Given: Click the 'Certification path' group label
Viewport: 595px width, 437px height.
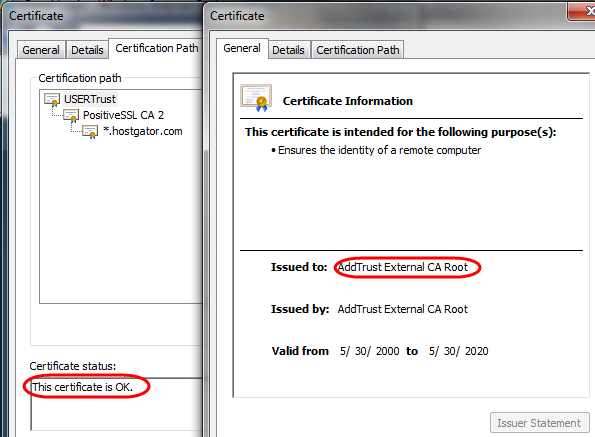Looking at the screenshot, I should (80, 78).
